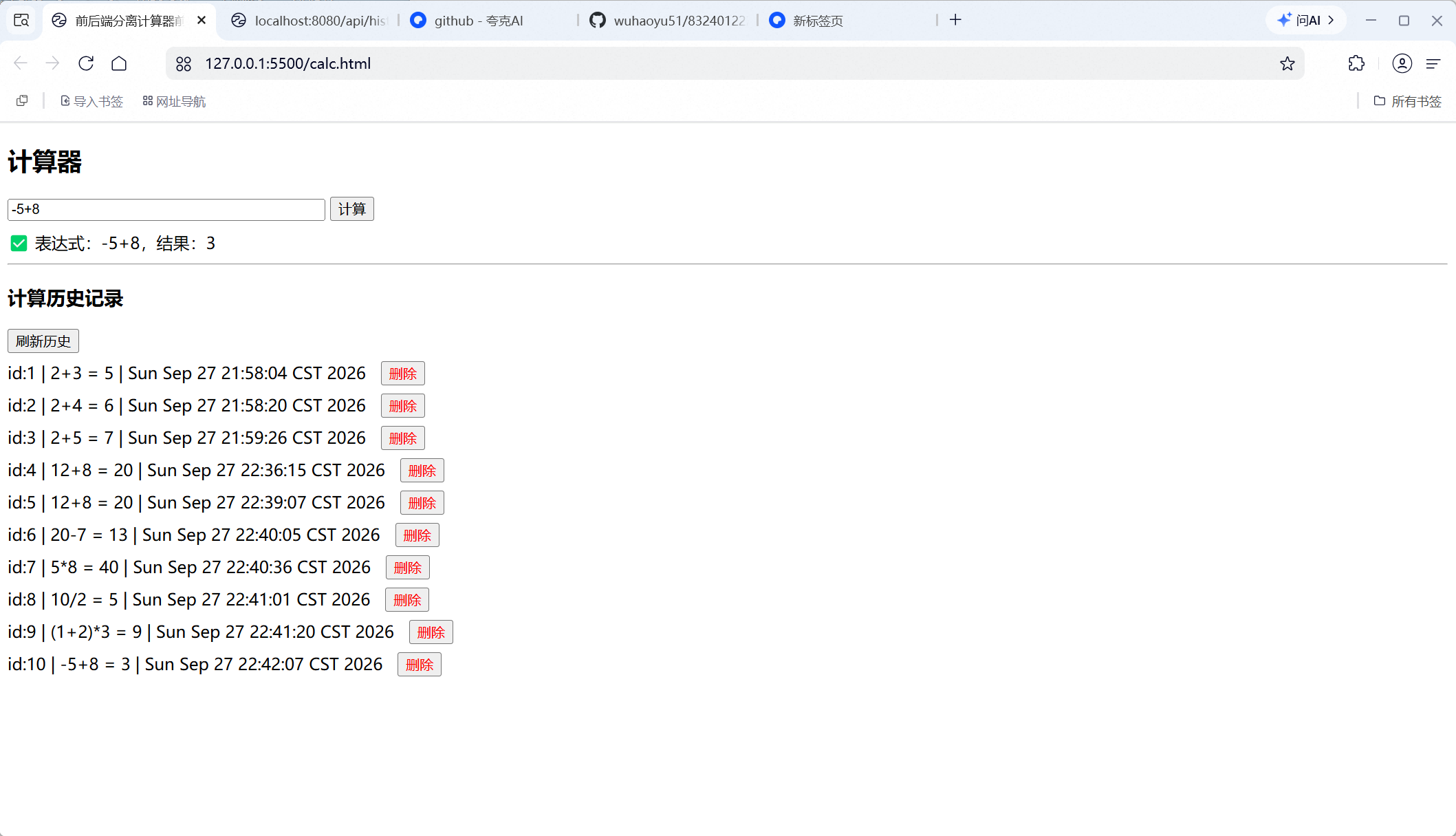Screen dimensions: 1456x836
Task: Switch to github - 夸克AI tab
Action: tap(490, 21)
